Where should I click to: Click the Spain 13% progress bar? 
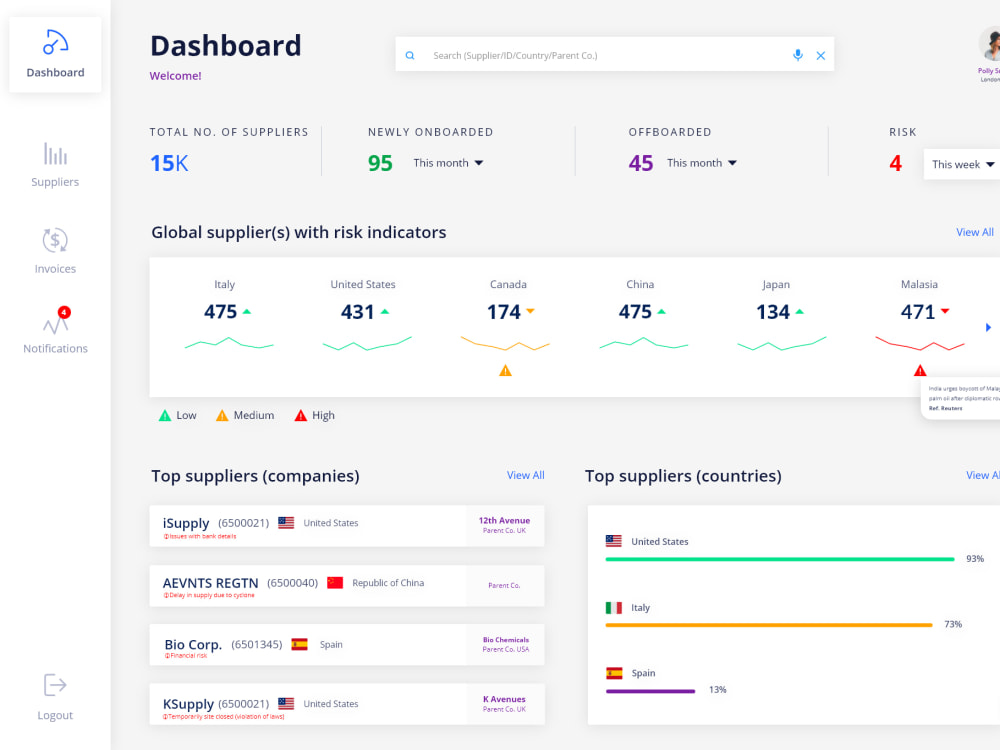[651, 691]
